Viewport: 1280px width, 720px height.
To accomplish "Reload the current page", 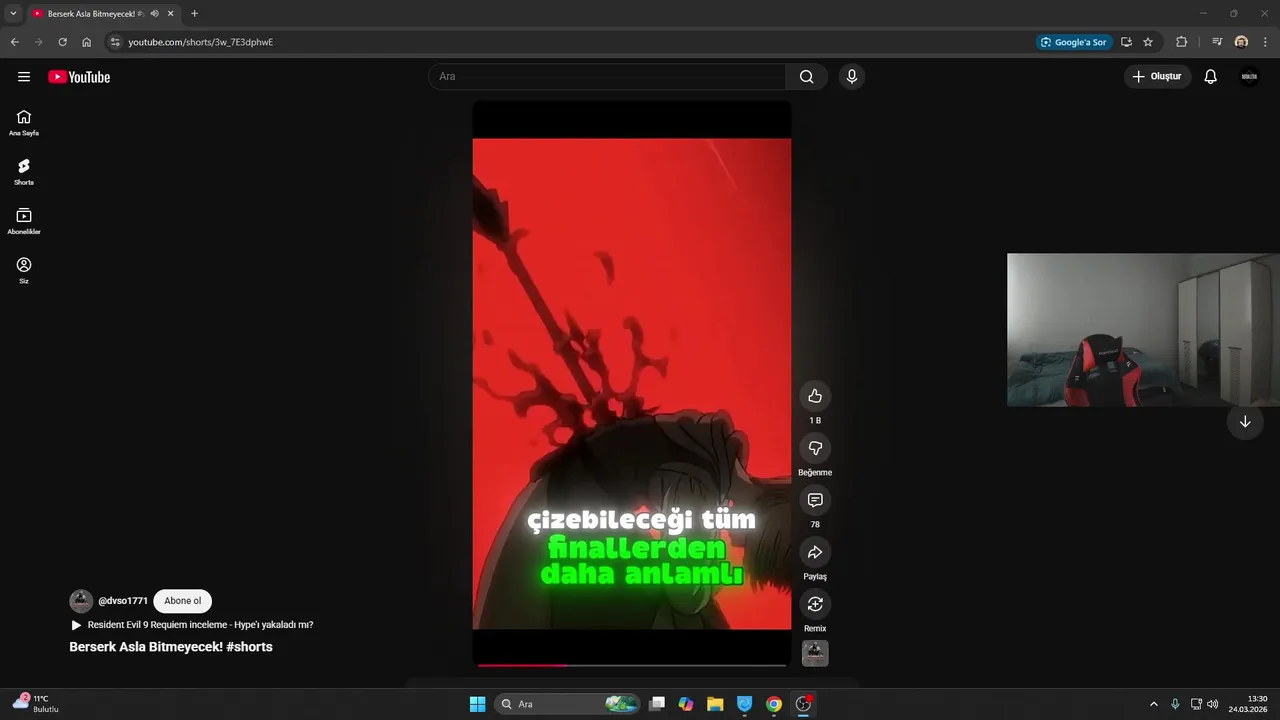I will (62, 42).
